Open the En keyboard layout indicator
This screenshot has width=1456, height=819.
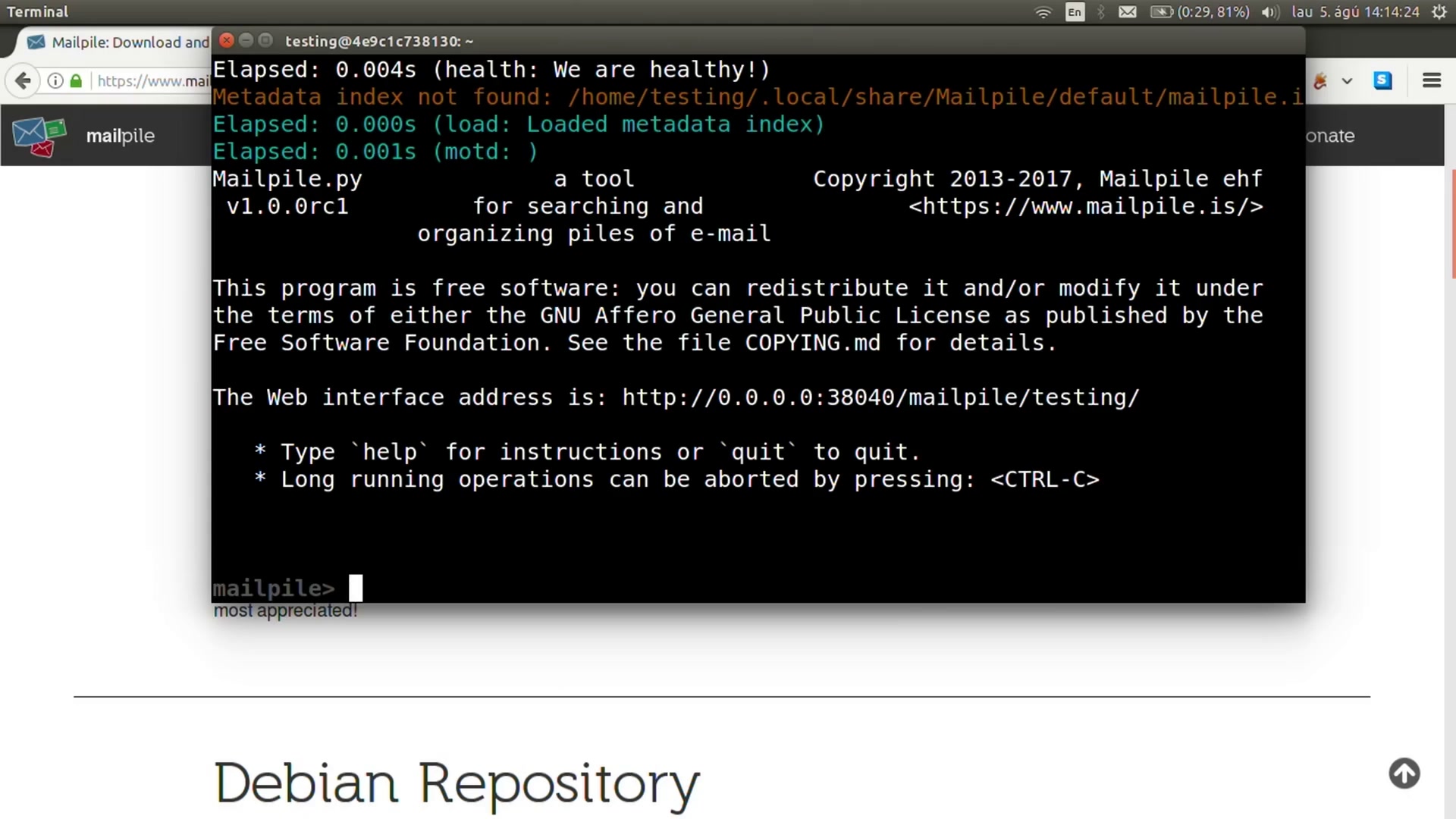tap(1075, 12)
